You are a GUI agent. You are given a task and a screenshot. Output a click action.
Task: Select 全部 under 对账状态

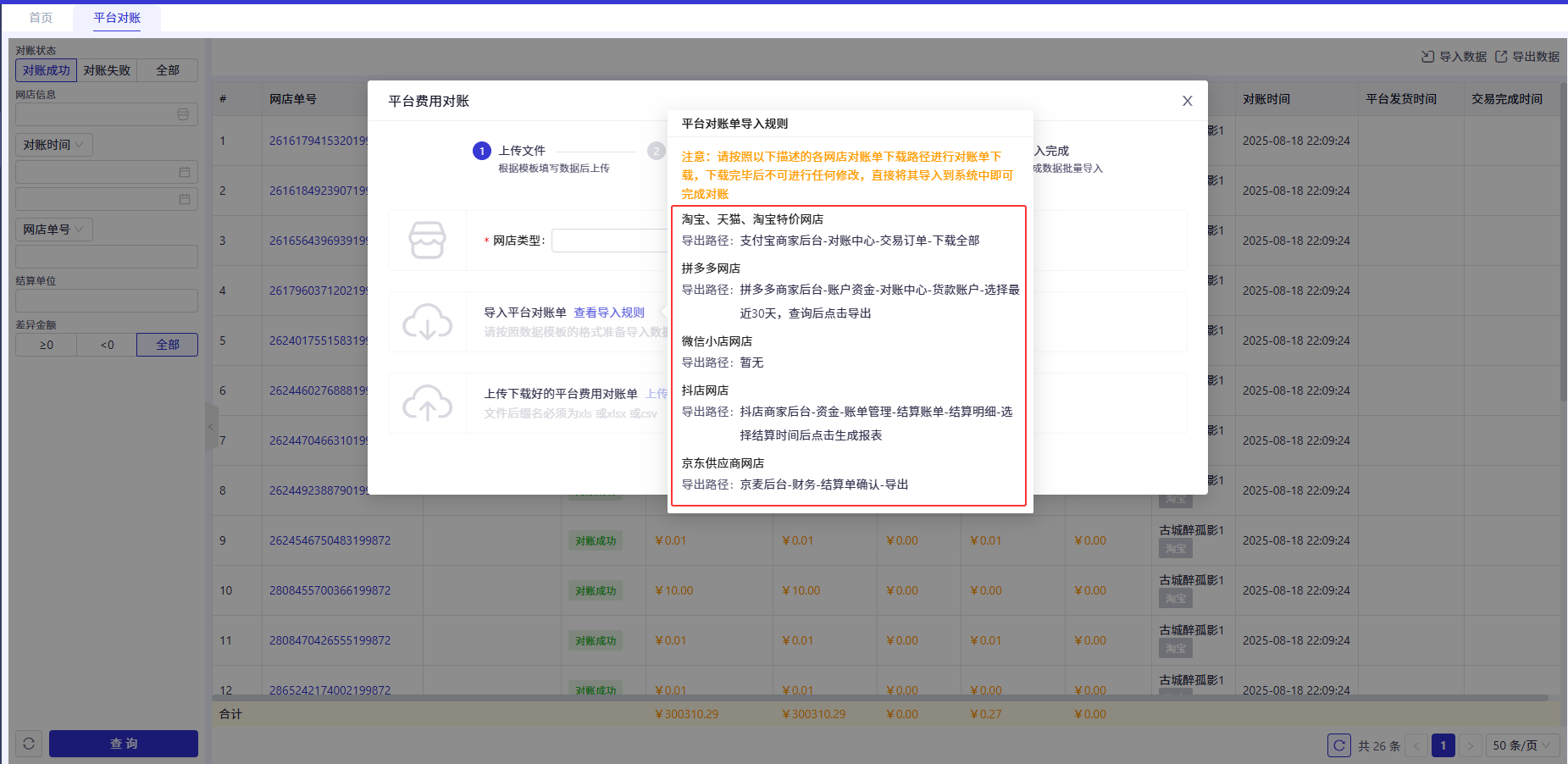(x=168, y=70)
